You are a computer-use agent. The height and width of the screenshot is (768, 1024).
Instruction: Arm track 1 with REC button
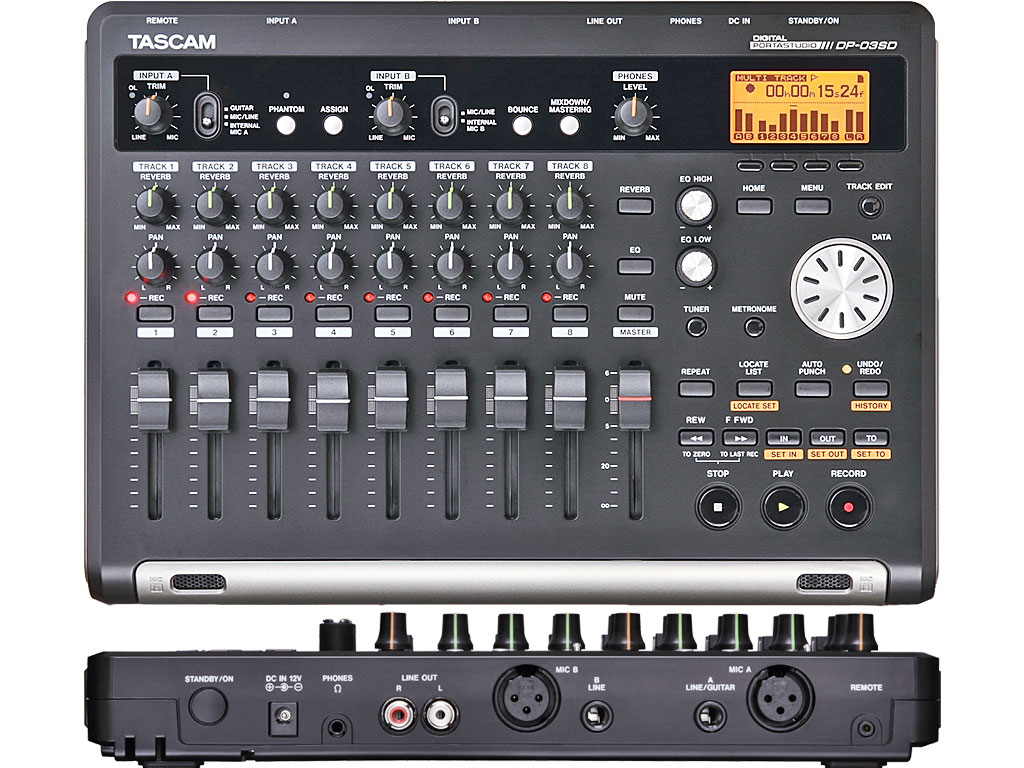(x=155, y=313)
